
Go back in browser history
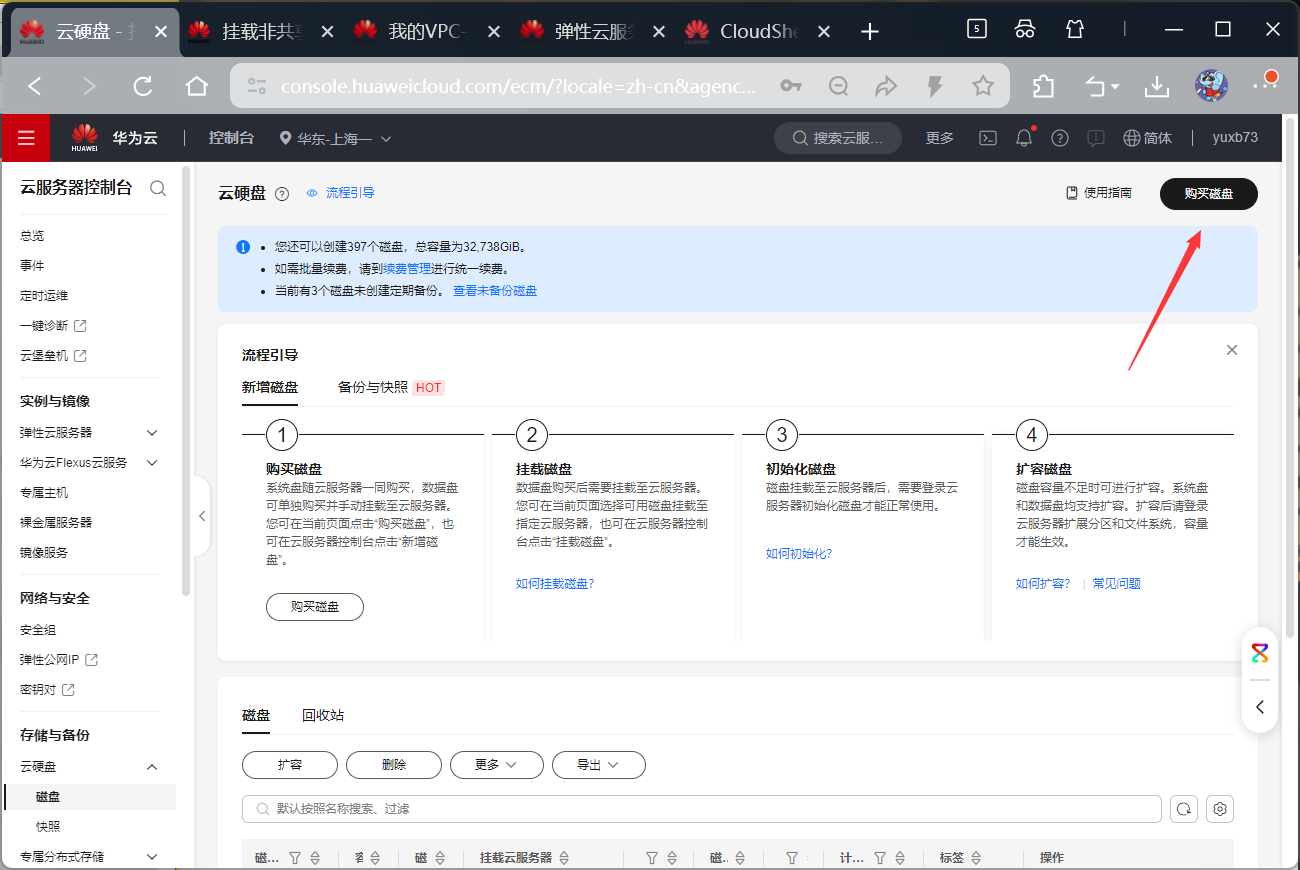[x=35, y=87]
